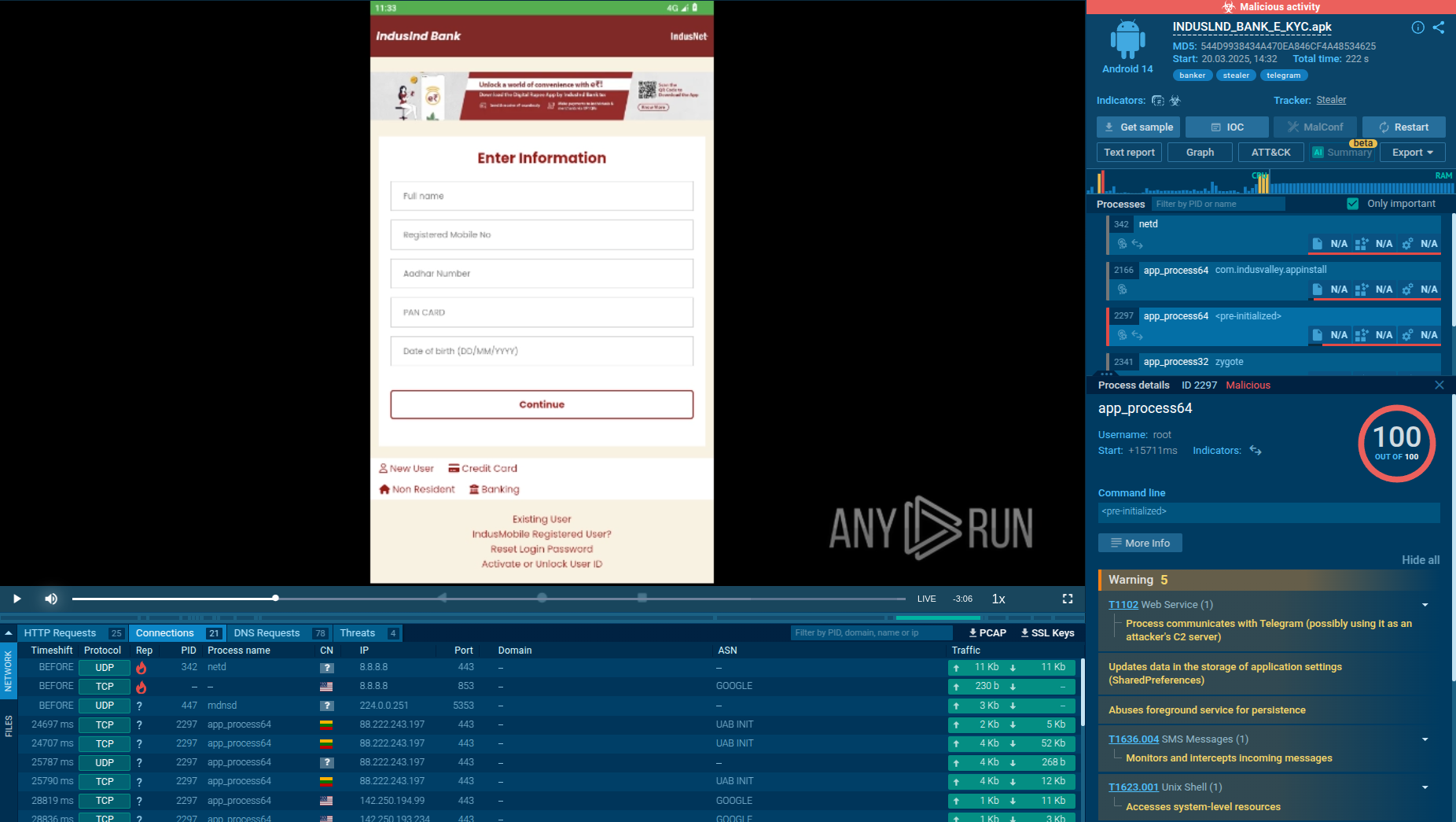Click the malicious activity banner biohazard icon
The image size is (1456, 822).
tap(1229, 7)
